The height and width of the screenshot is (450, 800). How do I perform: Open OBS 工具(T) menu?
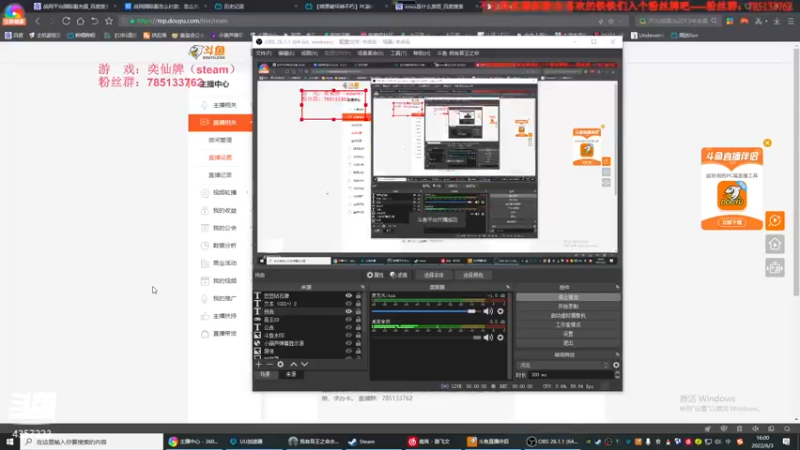pyautogui.click(x=398, y=53)
